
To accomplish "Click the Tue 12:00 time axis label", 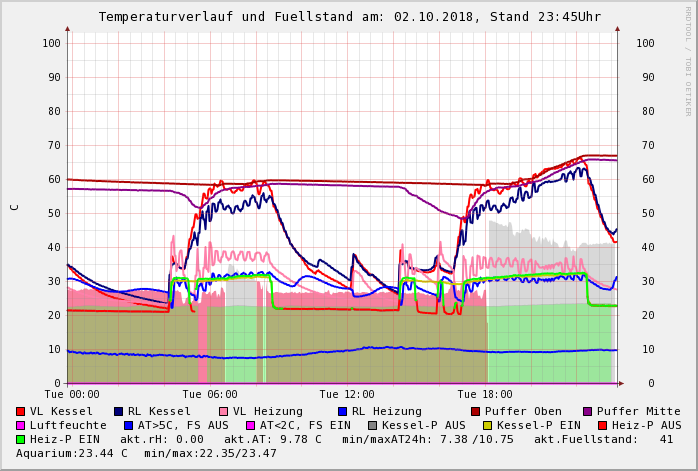I will [x=347, y=394].
